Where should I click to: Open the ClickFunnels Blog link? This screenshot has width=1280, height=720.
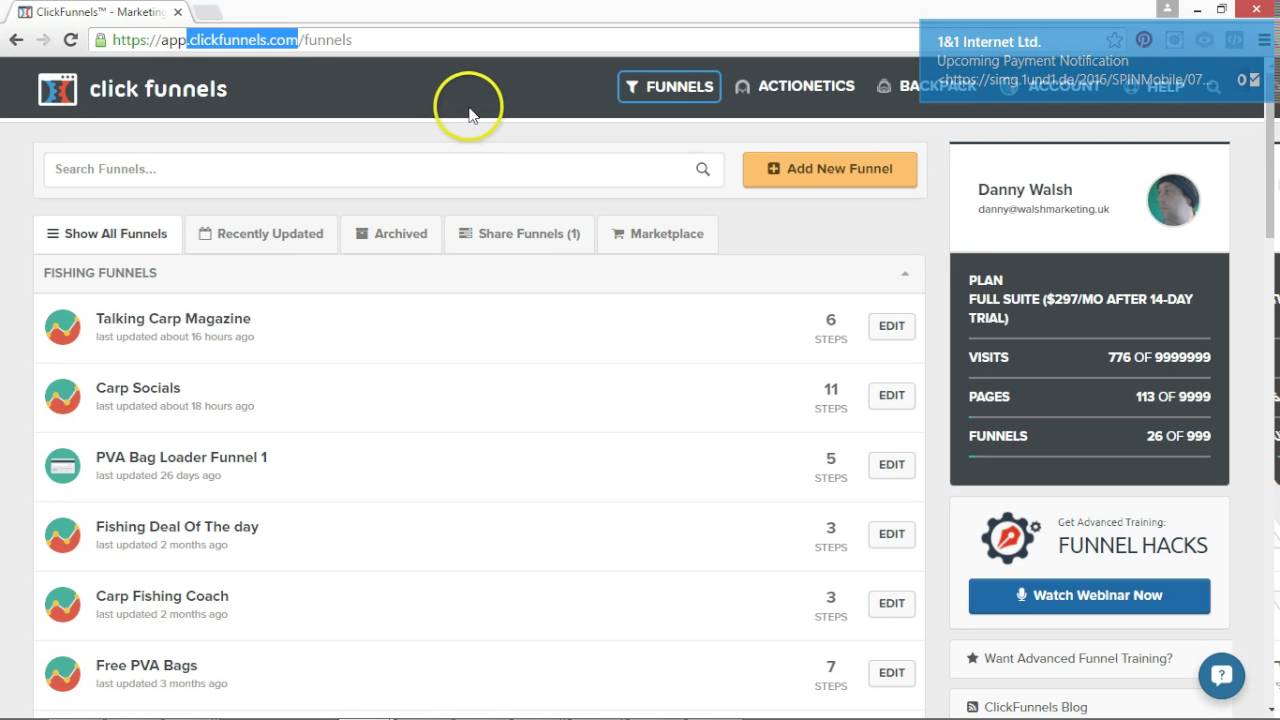click(1036, 707)
